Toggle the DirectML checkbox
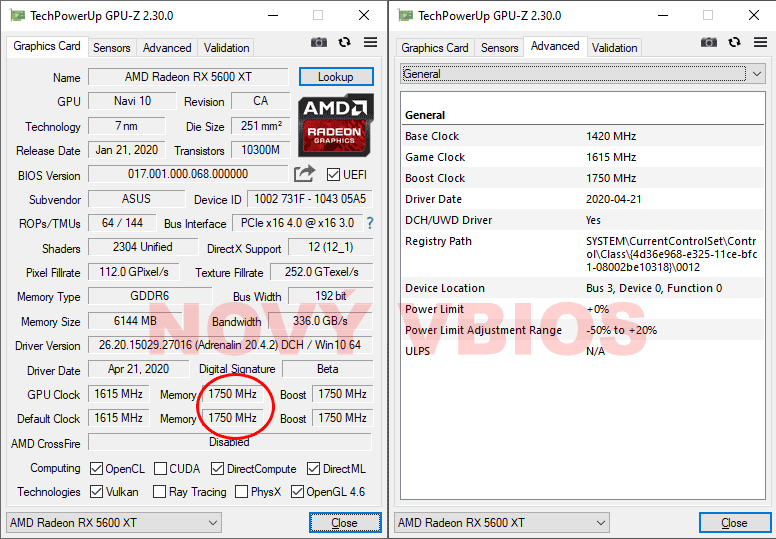This screenshot has height=539, width=776. click(x=313, y=468)
